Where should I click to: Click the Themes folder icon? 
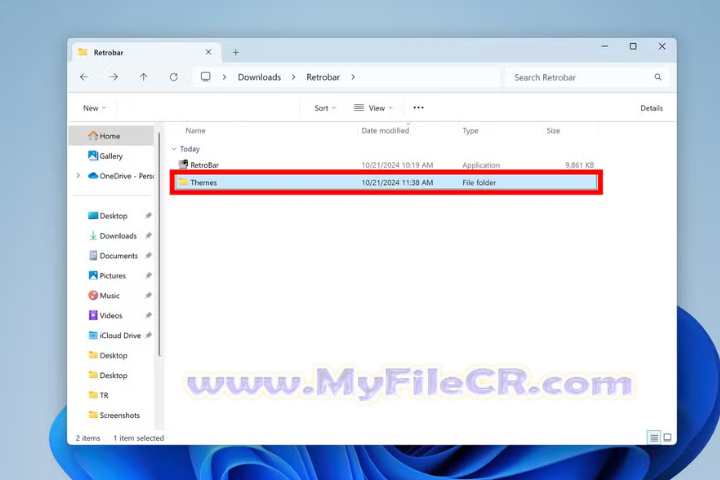click(183, 182)
